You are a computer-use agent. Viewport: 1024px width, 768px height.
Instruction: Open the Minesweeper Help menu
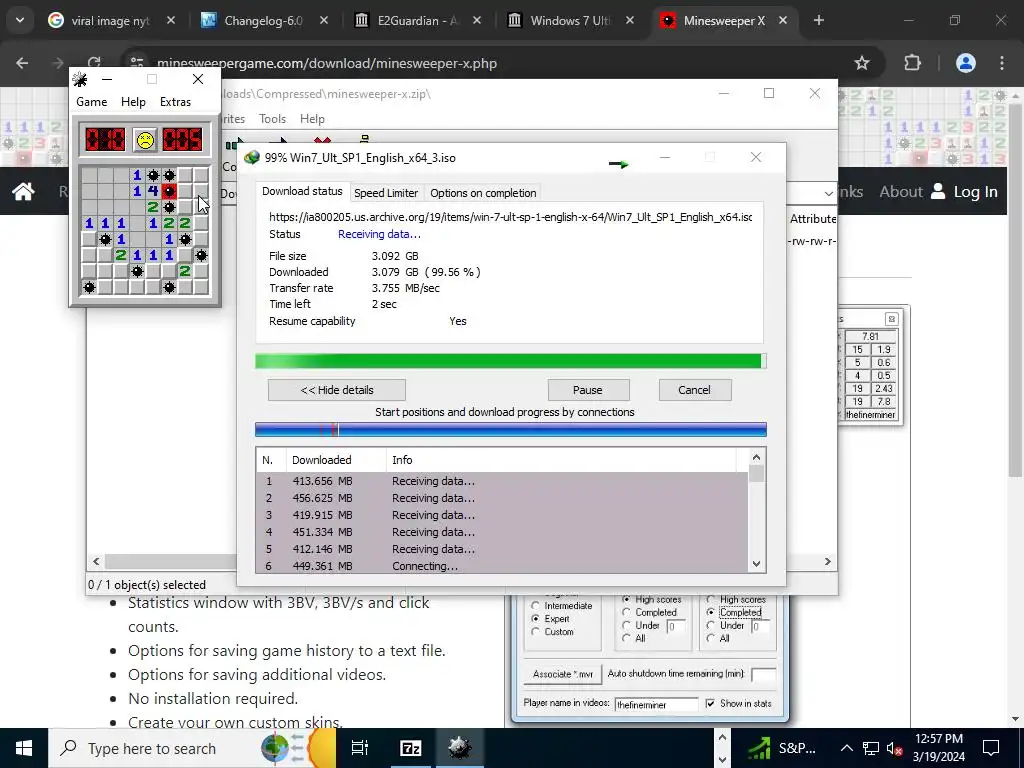133,102
